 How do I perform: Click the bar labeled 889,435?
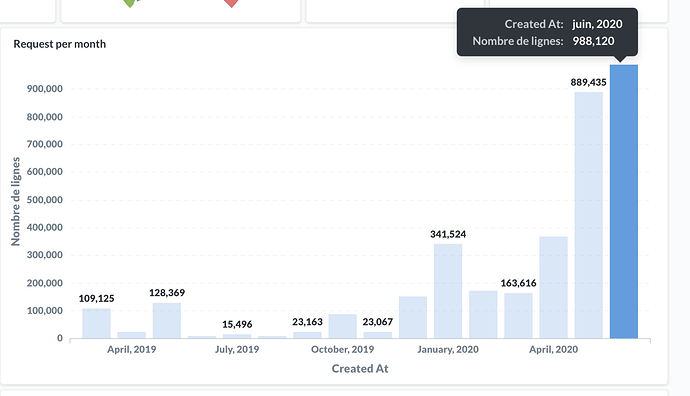(x=588, y=215)
